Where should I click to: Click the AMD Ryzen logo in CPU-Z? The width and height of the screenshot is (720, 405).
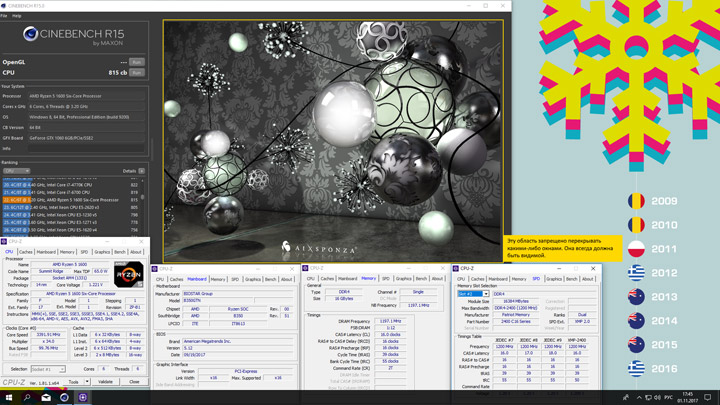coord(128,273)
